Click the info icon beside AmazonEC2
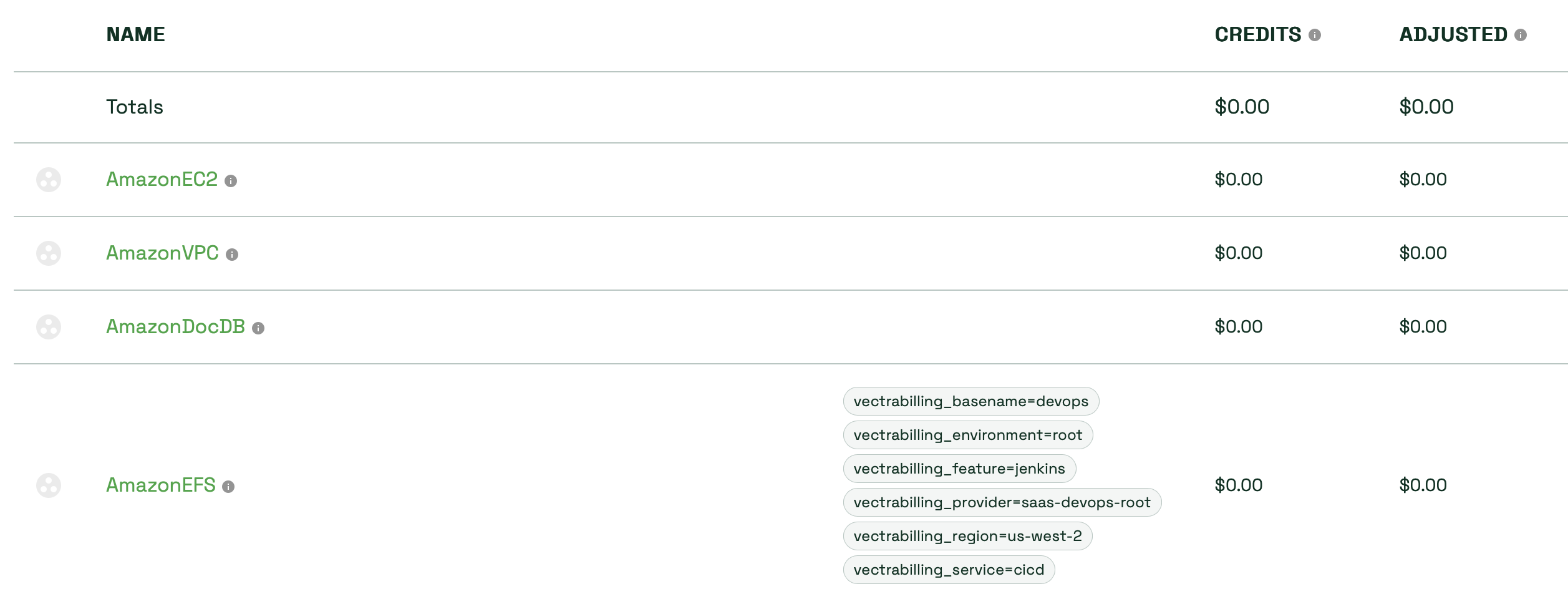 click(x=232, y=181)
